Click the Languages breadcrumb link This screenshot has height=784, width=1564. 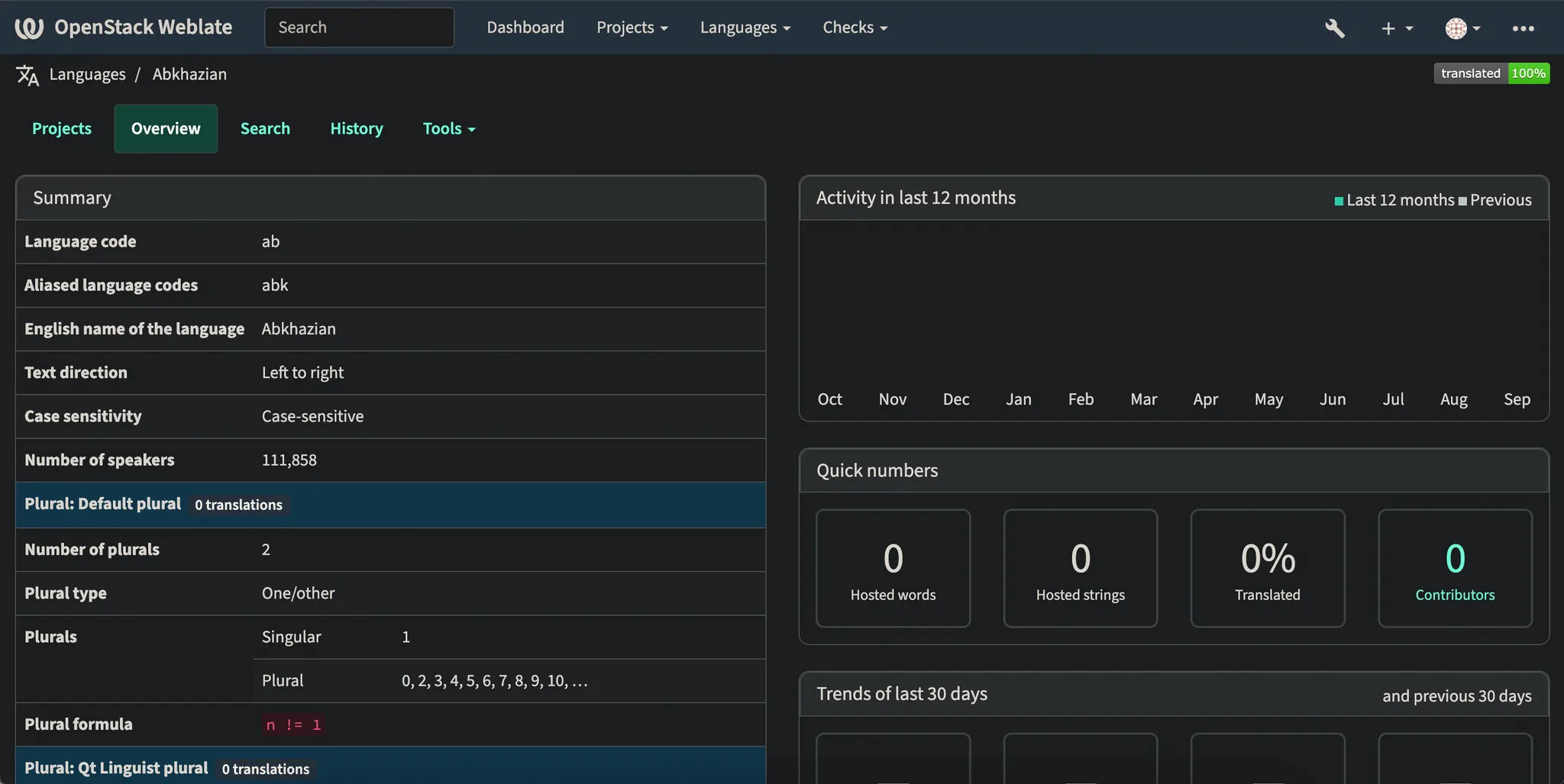(87, 74)
